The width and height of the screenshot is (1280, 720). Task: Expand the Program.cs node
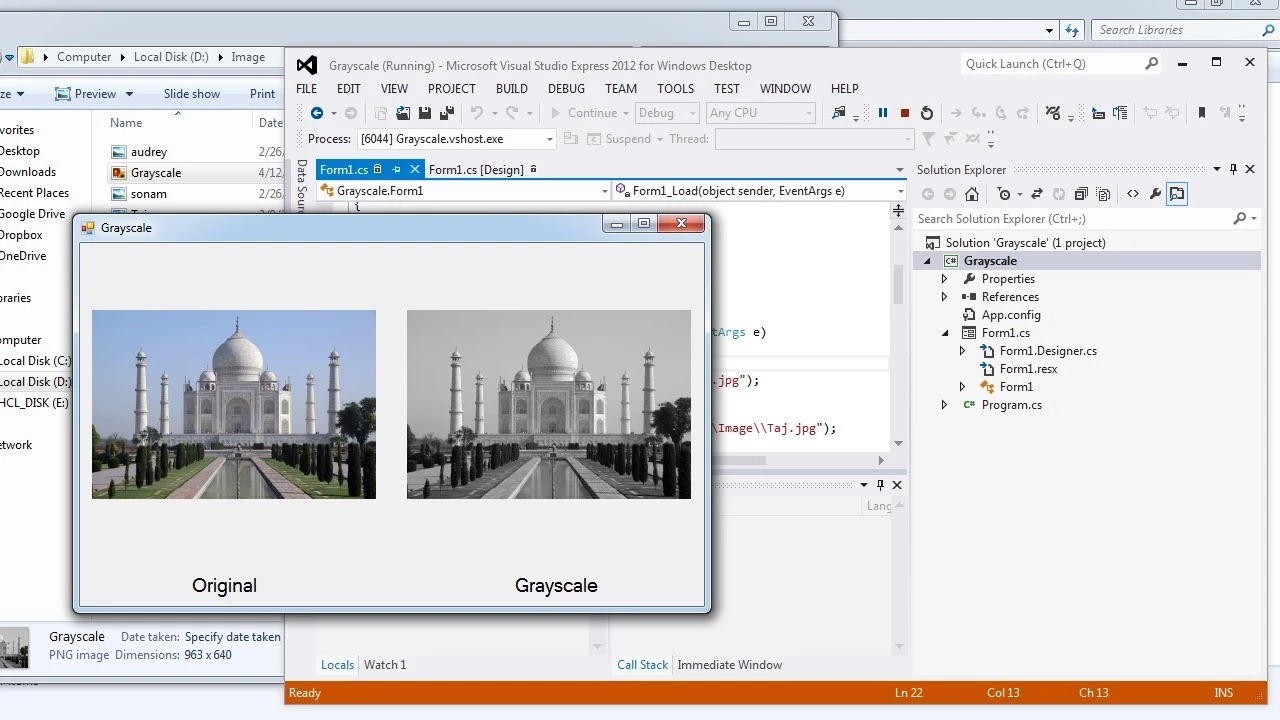(x=945, y=405)
